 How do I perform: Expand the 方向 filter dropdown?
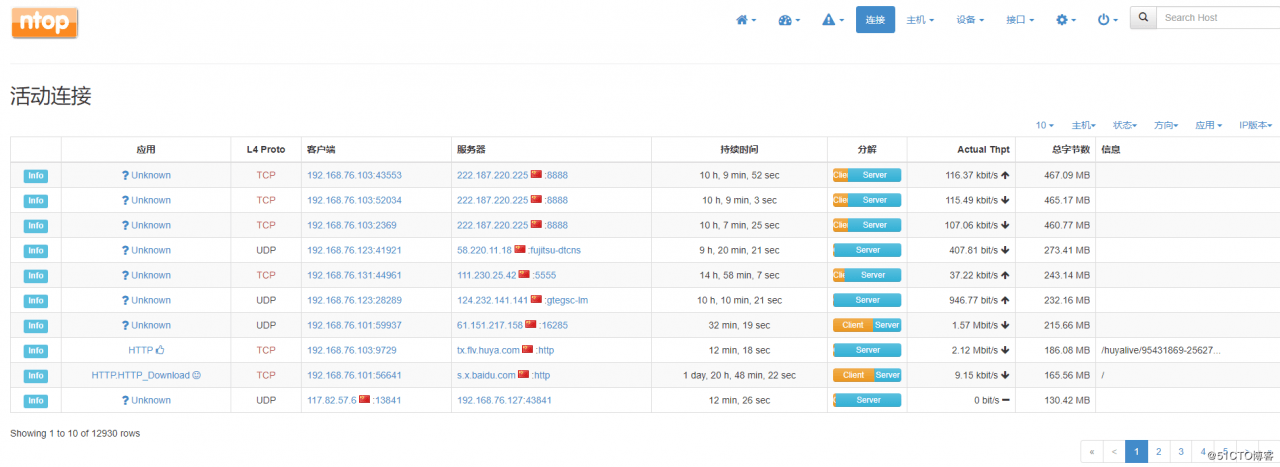pos(1166,125)
